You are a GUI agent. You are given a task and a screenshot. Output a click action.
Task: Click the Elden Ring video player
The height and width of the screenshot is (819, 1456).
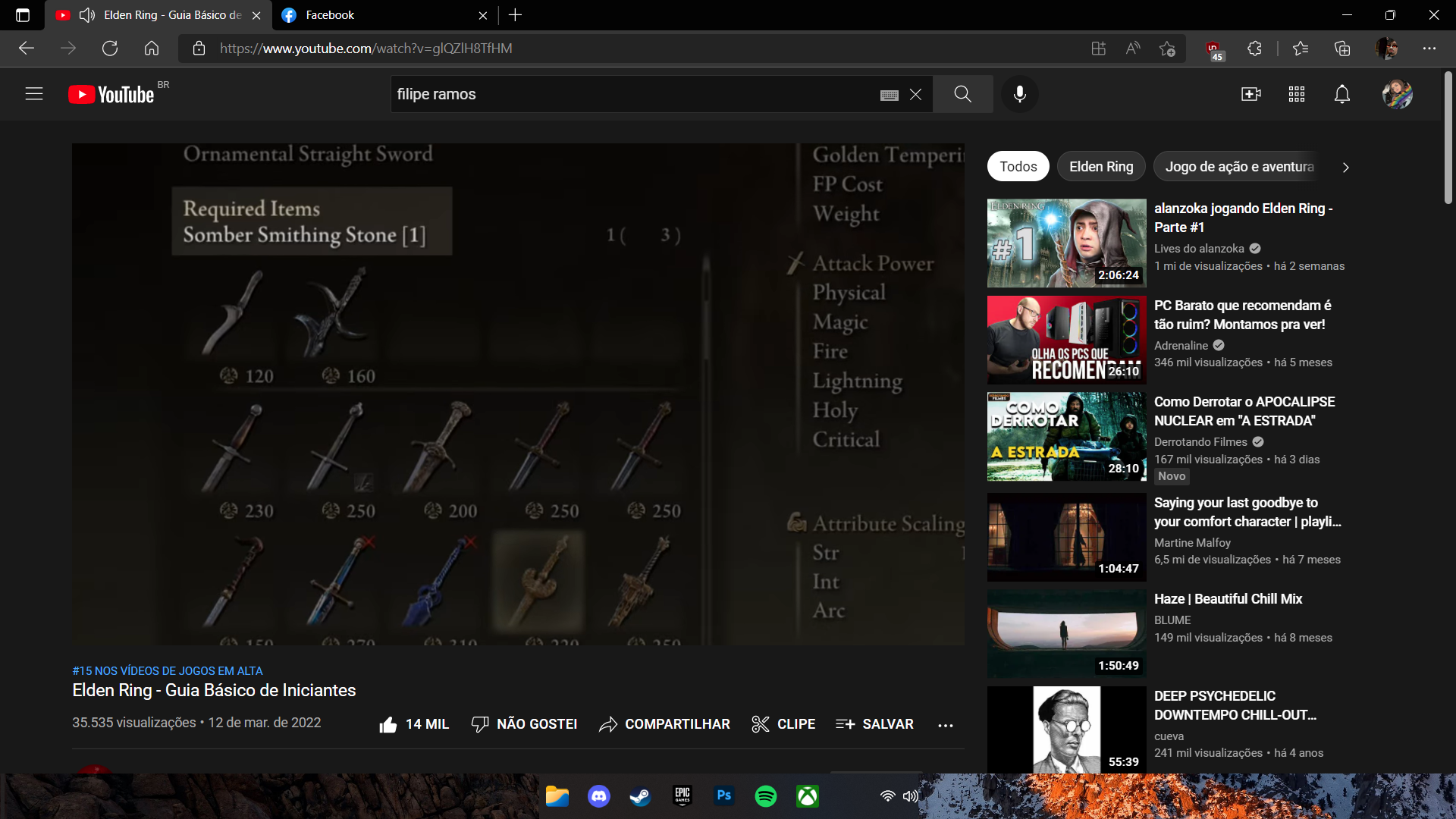tap(518, 394)
